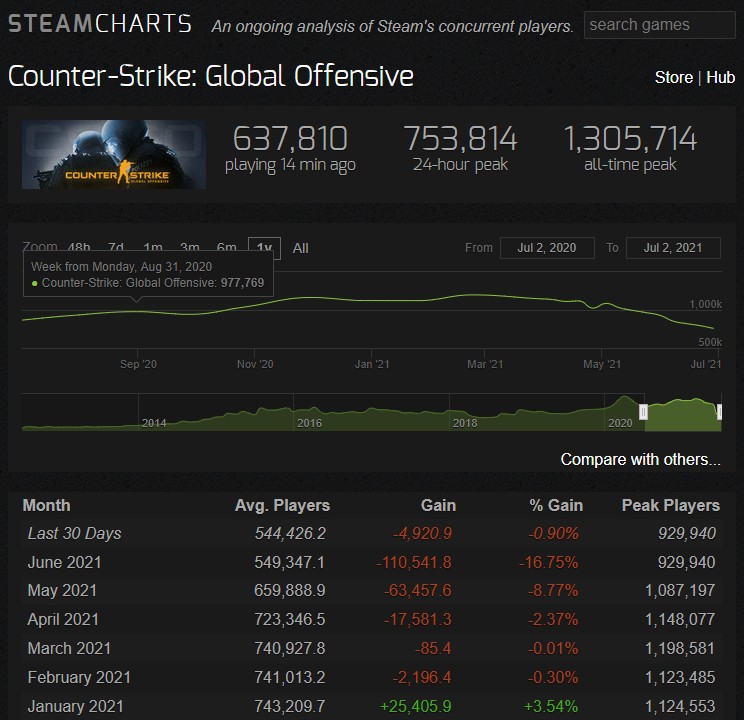Image resolution: width=744 pixels, height=720 pixels.
Task: Click the STEAMCHARTS site logo
Action: pyautogui.click(x=100, y=24)
